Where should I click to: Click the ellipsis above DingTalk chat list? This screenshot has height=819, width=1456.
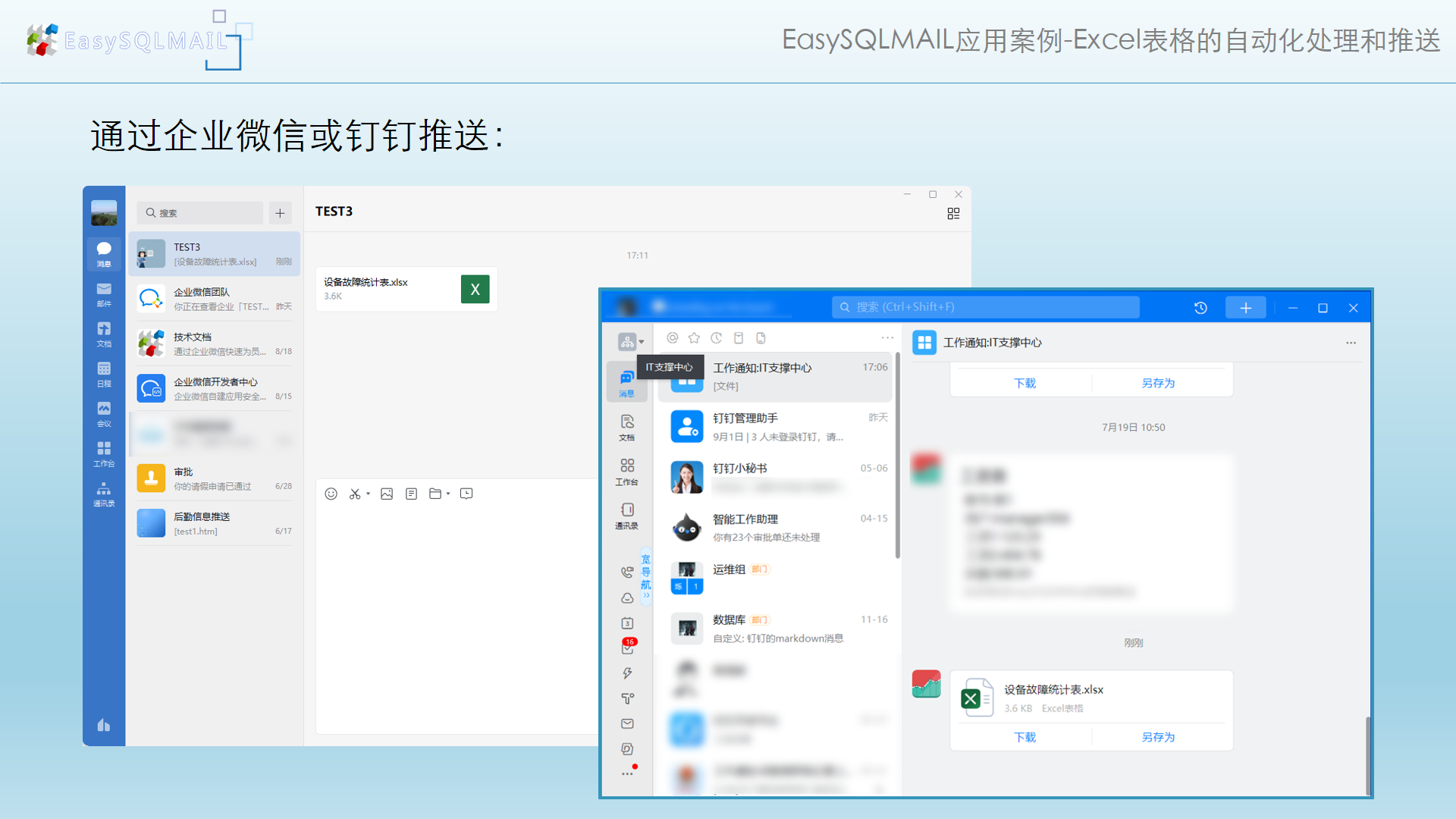point(887,338)
